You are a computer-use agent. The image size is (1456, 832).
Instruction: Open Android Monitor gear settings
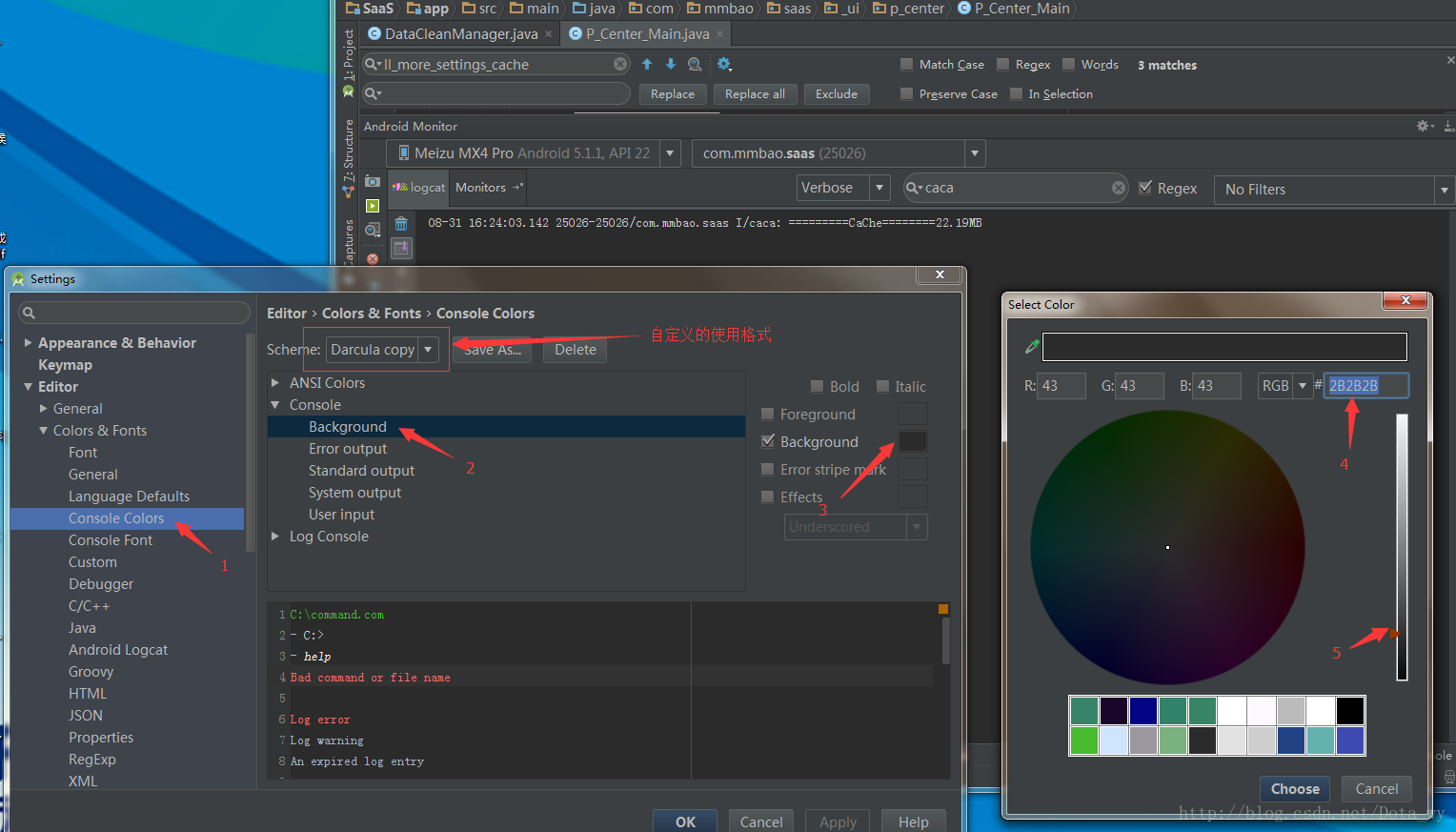1425,126
